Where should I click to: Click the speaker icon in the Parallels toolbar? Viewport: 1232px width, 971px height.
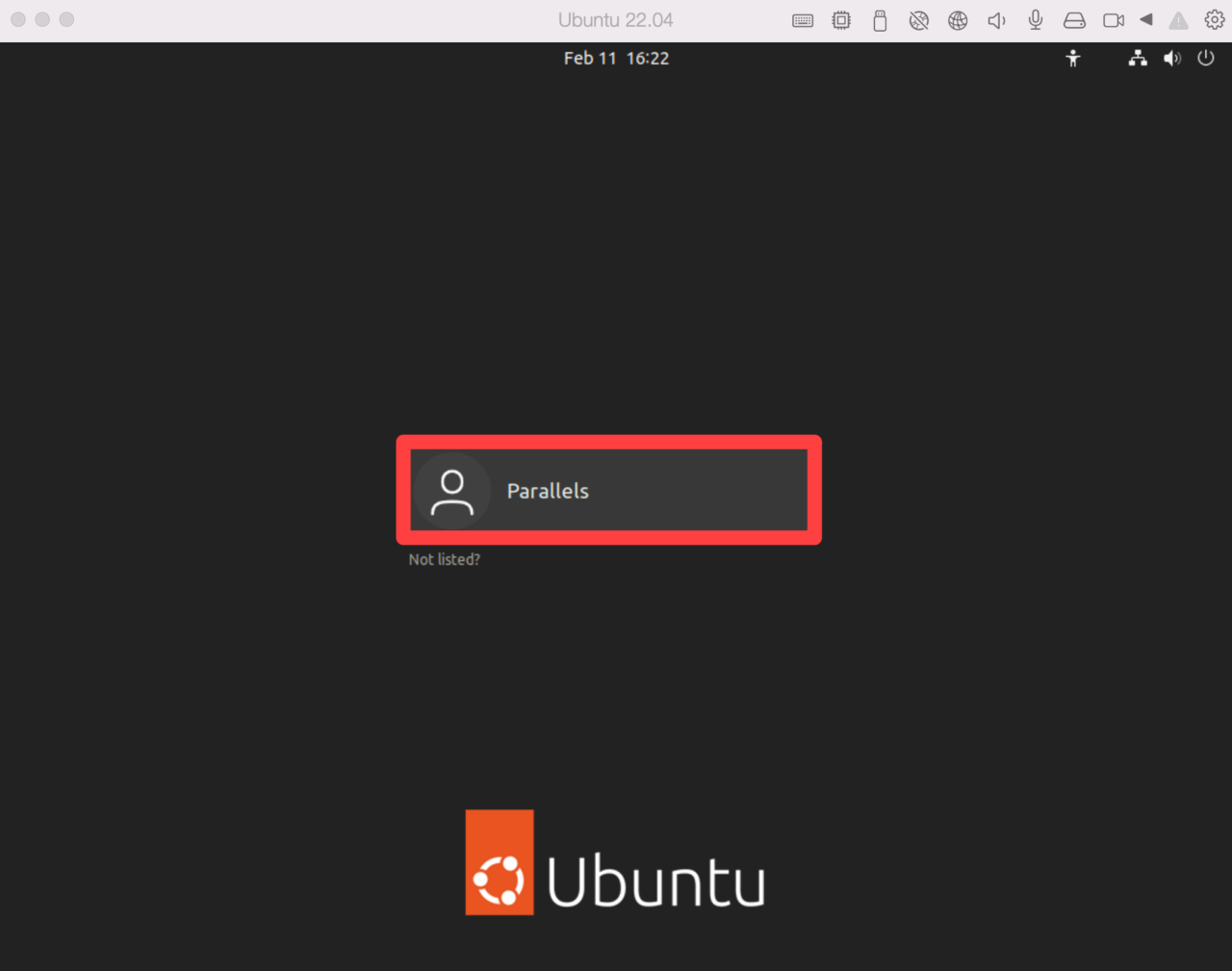pos(996,19)
